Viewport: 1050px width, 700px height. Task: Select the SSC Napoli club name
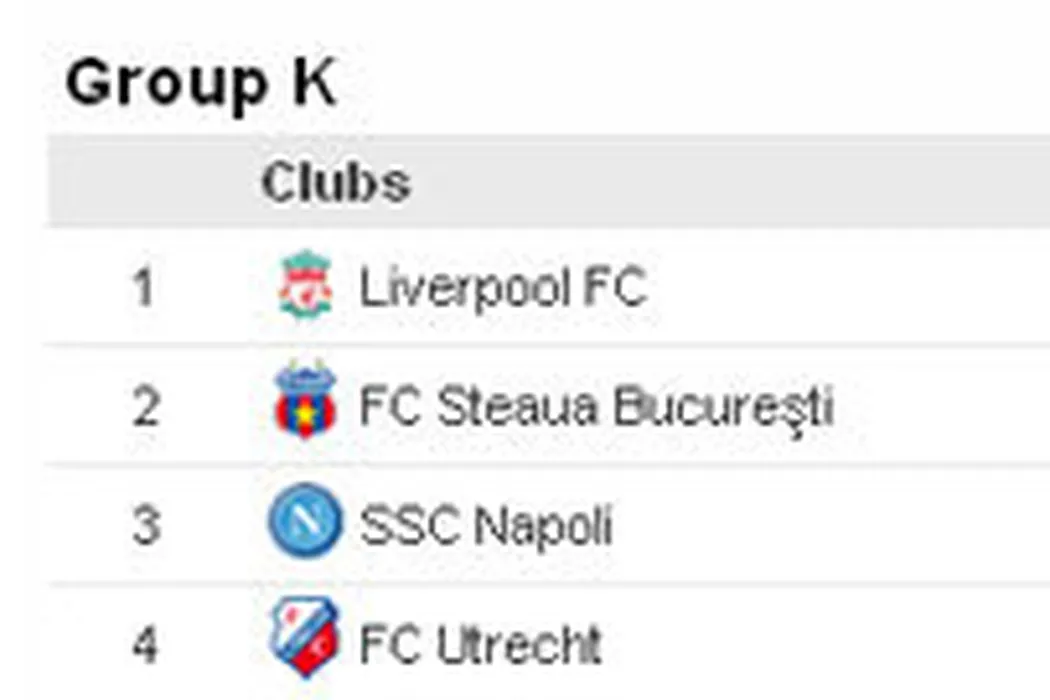tap(486, 525)
